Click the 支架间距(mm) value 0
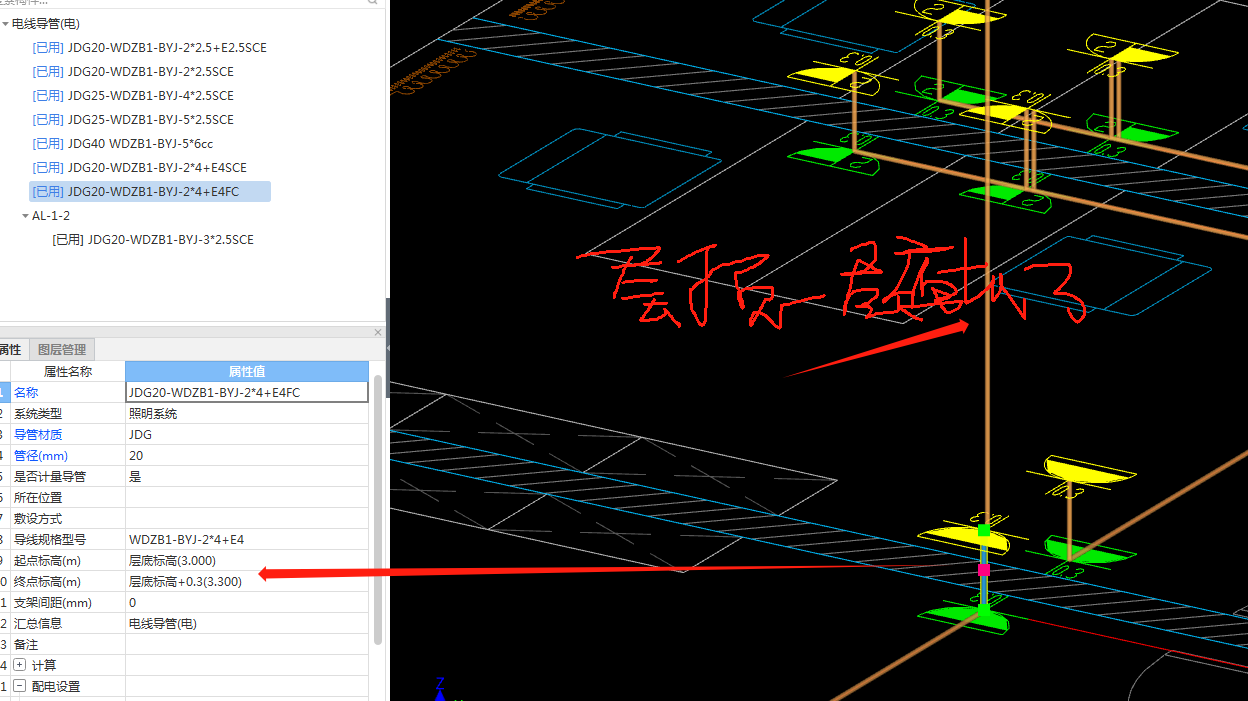The height and width of the screenshot is (701, 1248). tap(247, 602)
